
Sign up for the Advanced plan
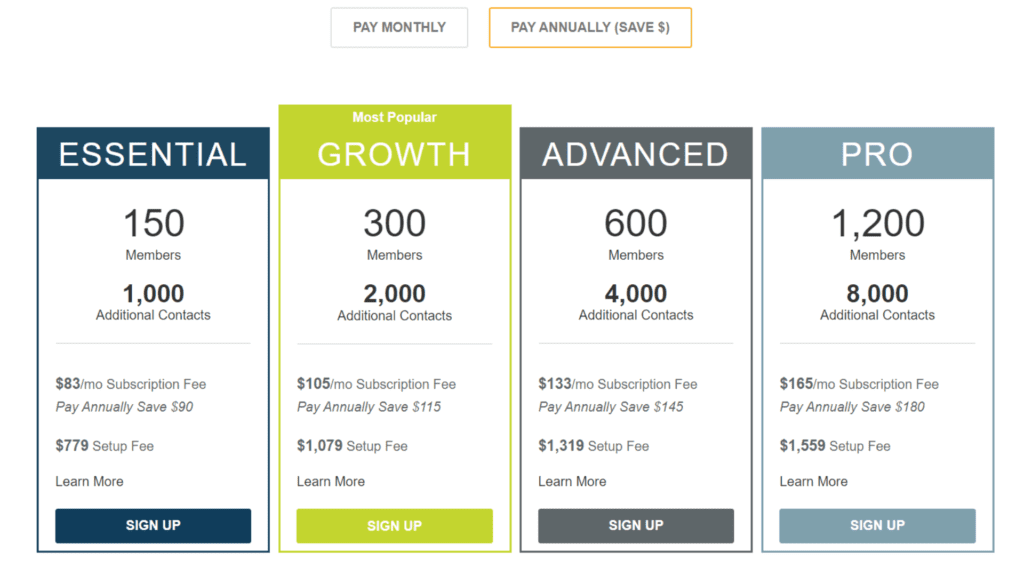click(x=635, y=526)
